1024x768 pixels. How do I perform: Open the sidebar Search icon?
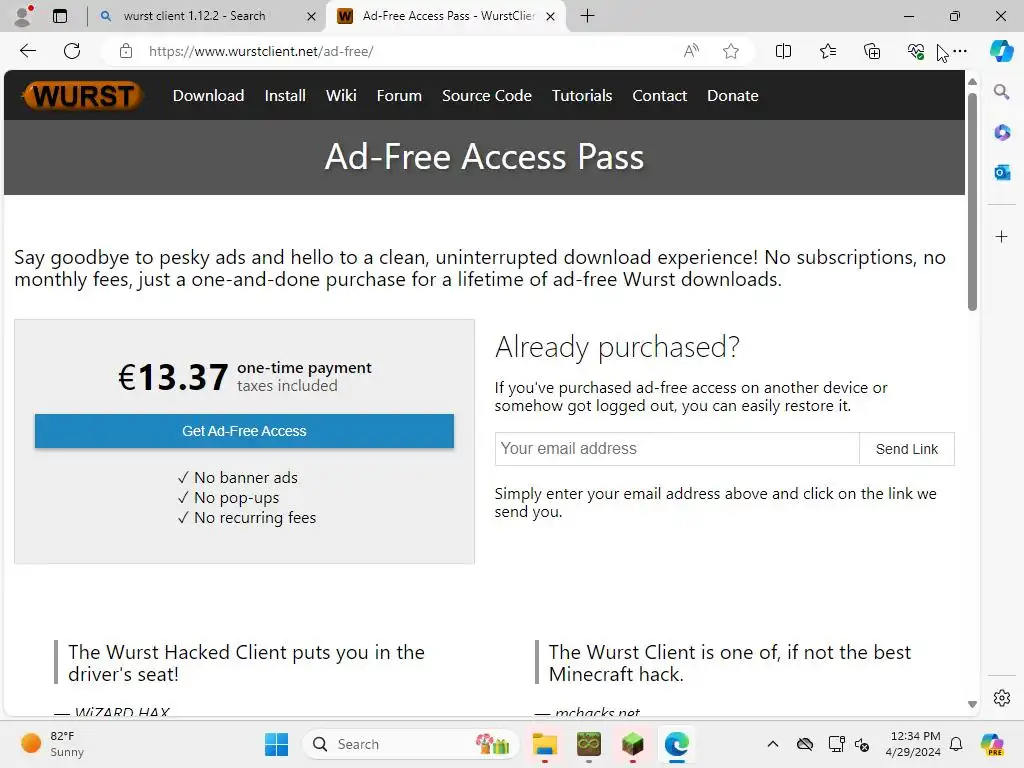coord(1001,91)
